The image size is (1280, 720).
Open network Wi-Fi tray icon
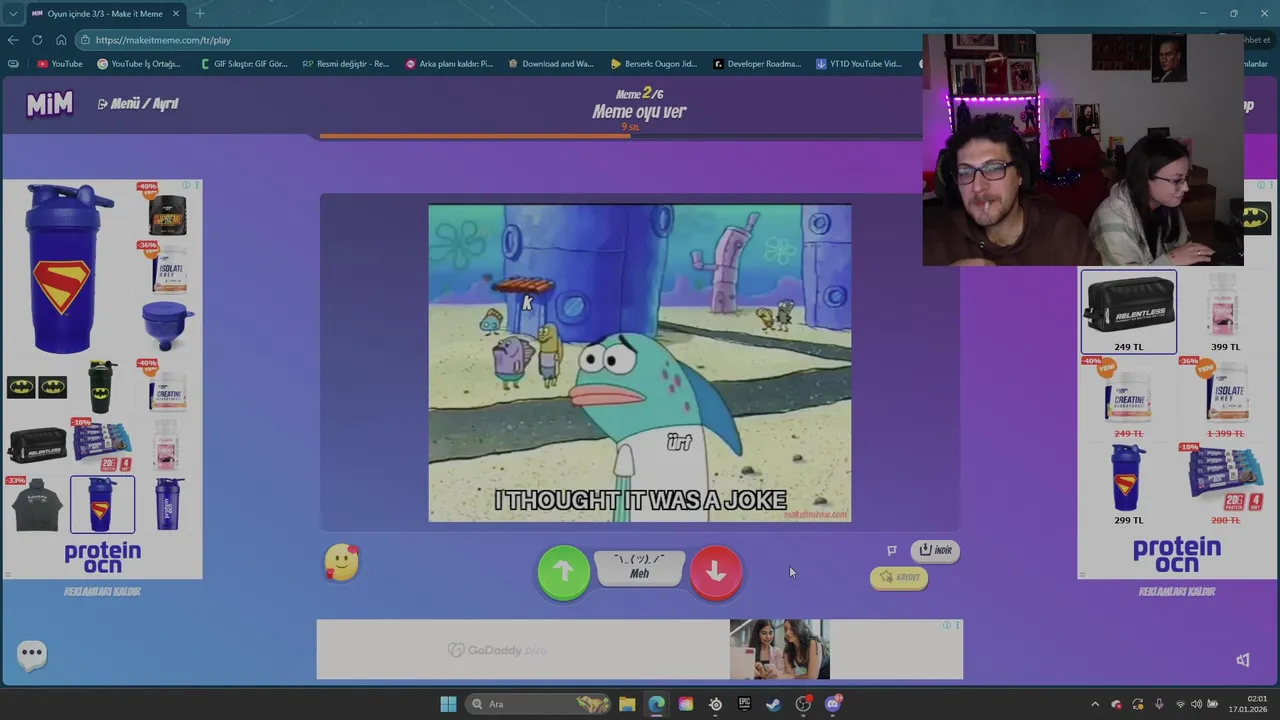[x=1181, y=704]
